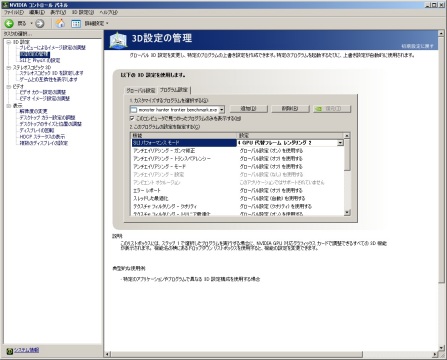
Task: Click the view-mode icon beside 詳細設定
Action: click(76, 24)
